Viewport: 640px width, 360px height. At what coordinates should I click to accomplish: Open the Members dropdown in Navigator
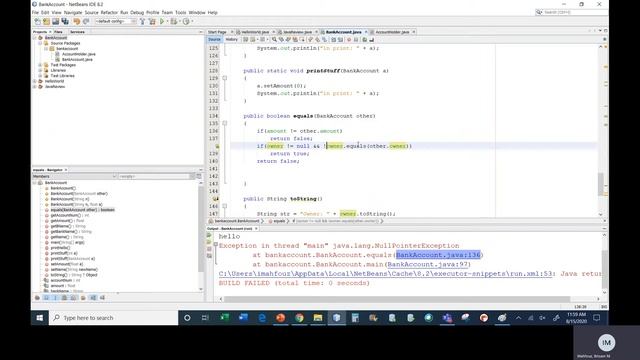75,176
